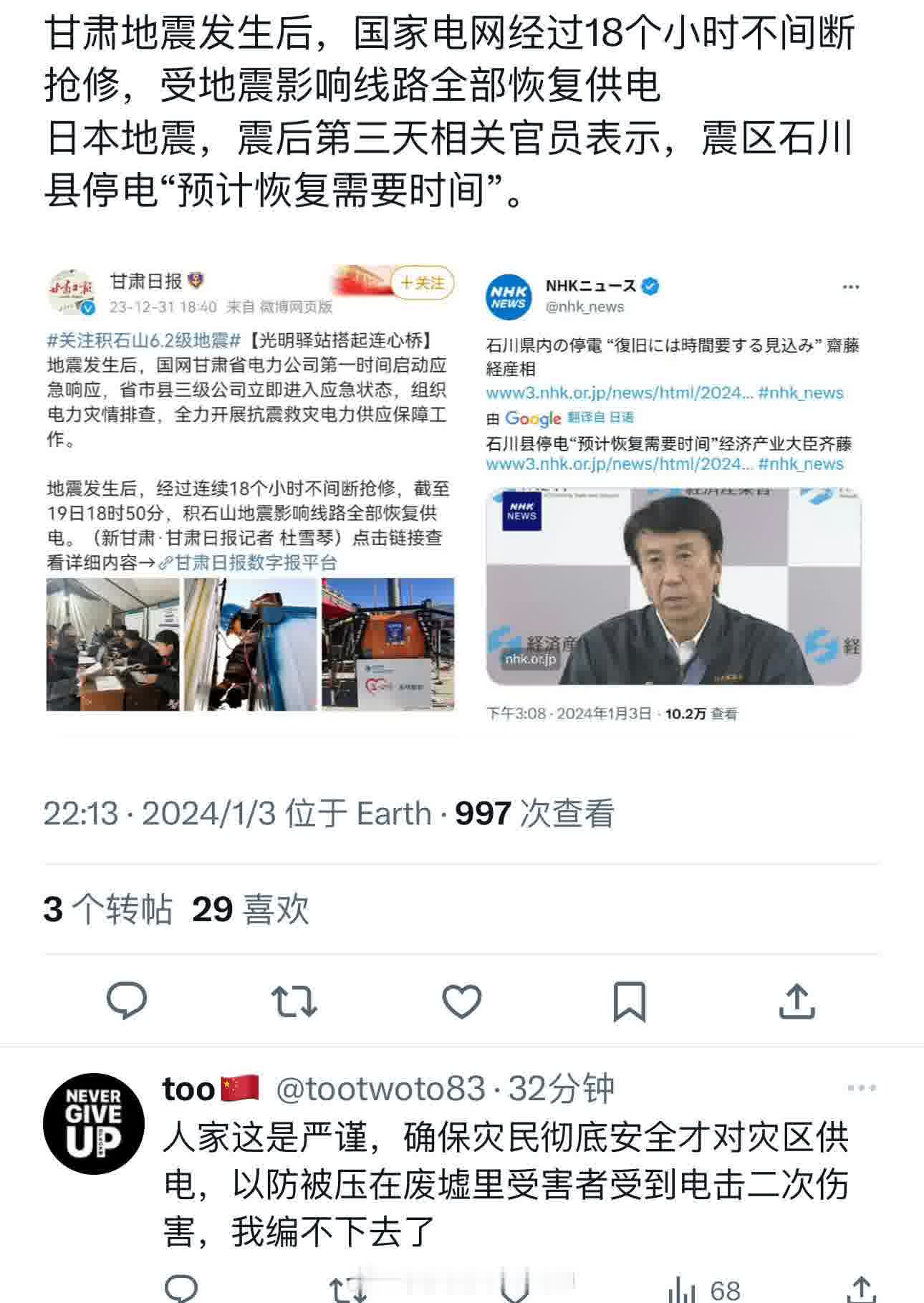Tap the retweet icon under the main post

(294, 1001)
